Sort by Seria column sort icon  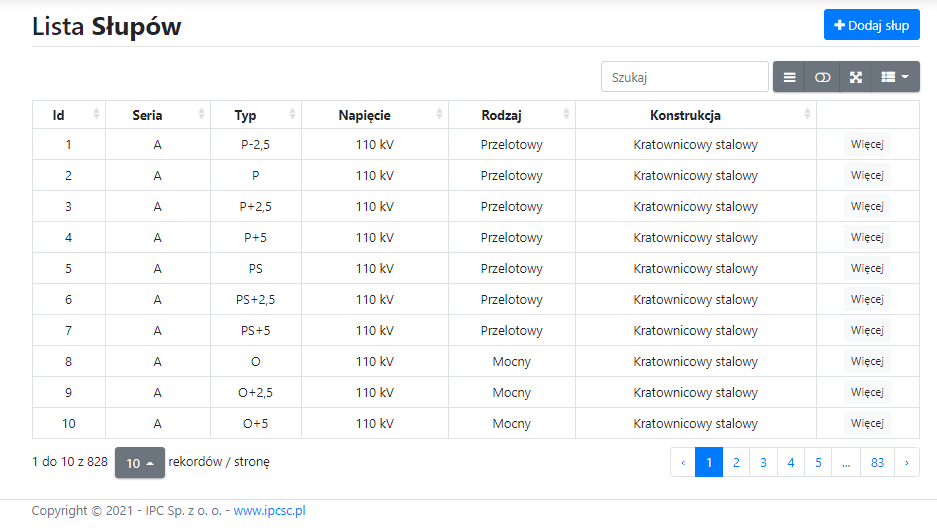[202, 115]
